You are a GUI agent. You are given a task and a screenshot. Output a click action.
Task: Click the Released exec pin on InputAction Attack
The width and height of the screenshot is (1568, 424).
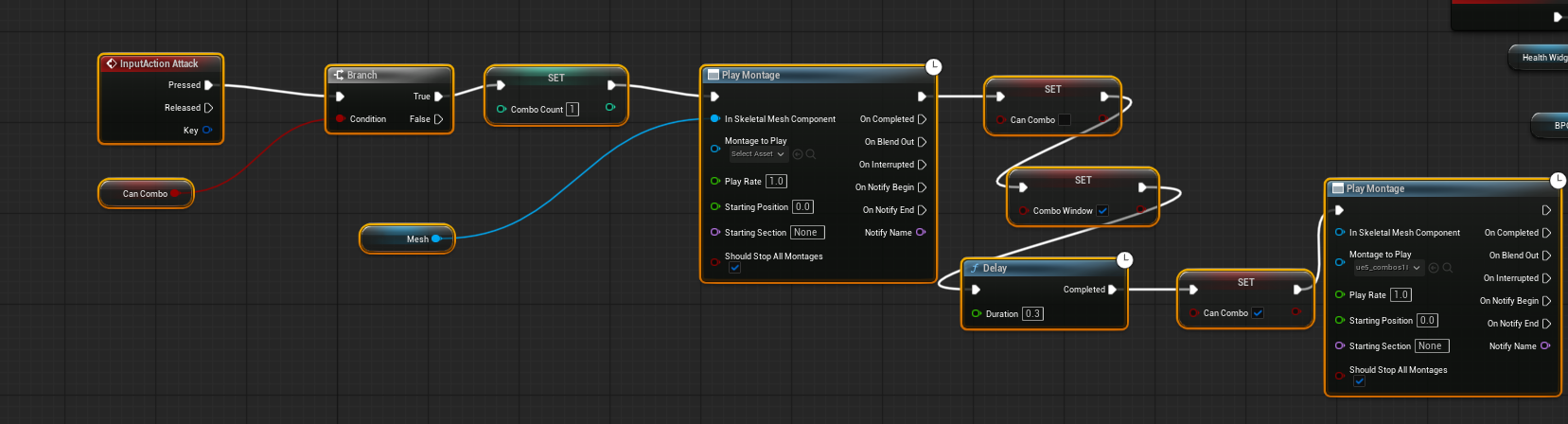point(208,108)
